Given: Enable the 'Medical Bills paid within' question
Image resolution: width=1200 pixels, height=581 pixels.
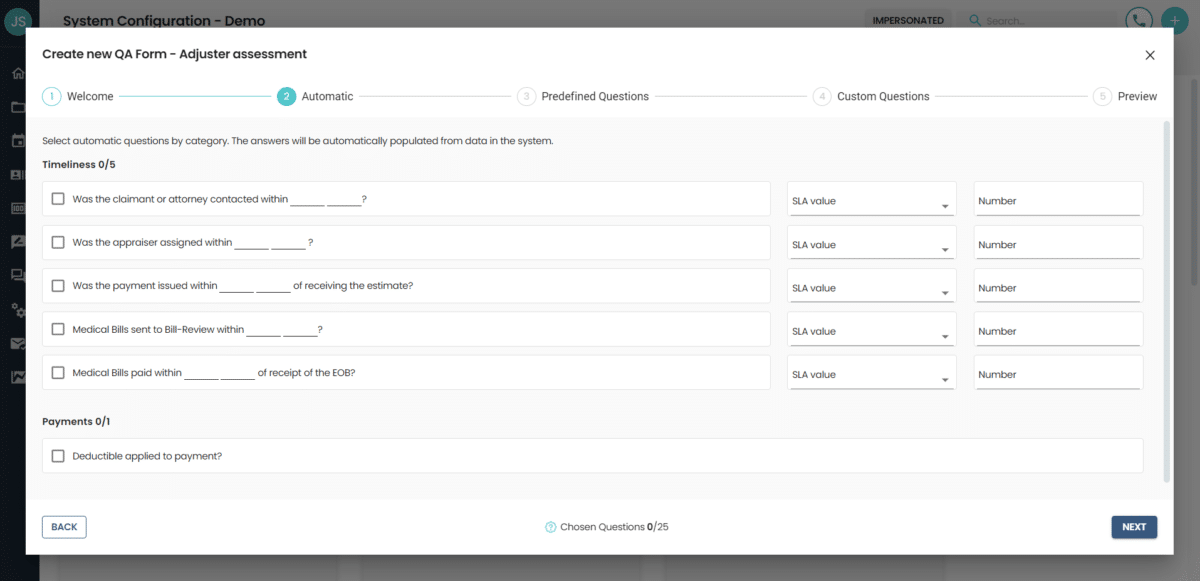Looking at the screenshot, I should tap(58, 372).
